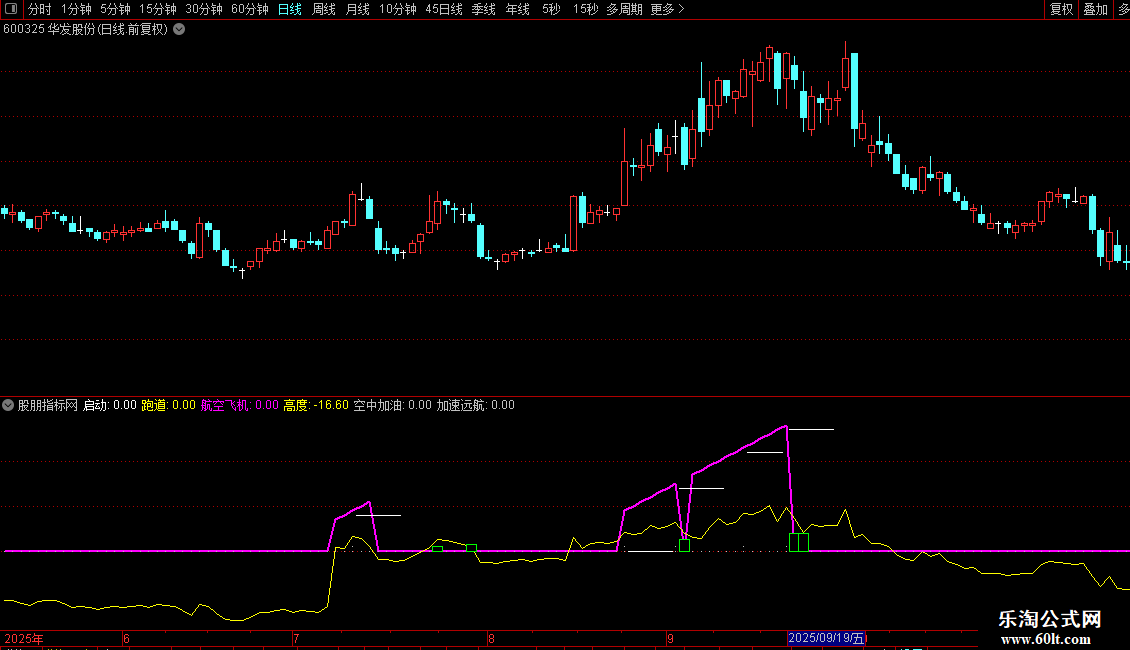This screenshot has width=1130, height=650.
Task: Click the 空中加油: 0.00 indicator value
Action: (x=393, y=405)
